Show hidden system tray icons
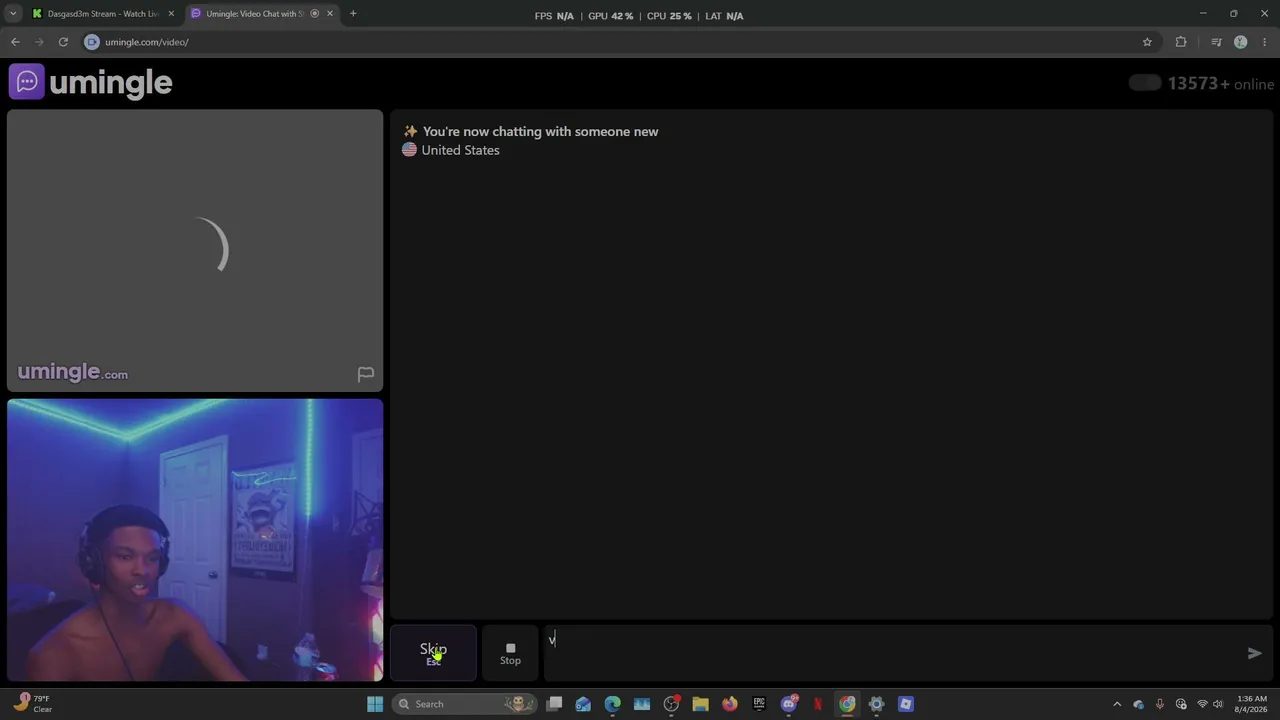Screen dimensions: 1280x720 (1117, 704)
